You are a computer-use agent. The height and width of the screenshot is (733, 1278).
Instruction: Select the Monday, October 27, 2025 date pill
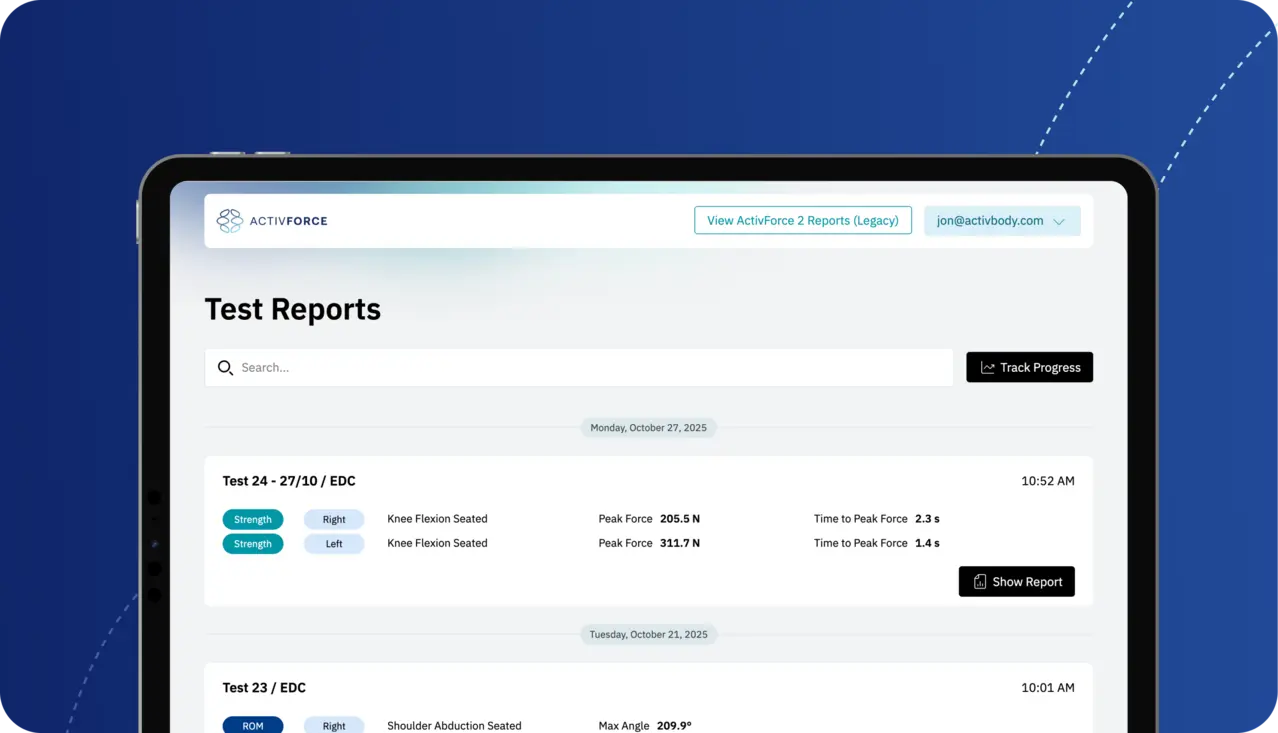tap(648, 428)
